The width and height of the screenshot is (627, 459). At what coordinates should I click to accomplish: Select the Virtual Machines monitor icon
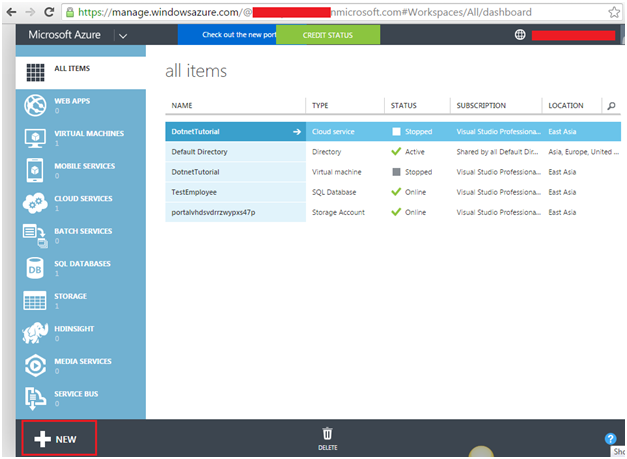point(35,138)
